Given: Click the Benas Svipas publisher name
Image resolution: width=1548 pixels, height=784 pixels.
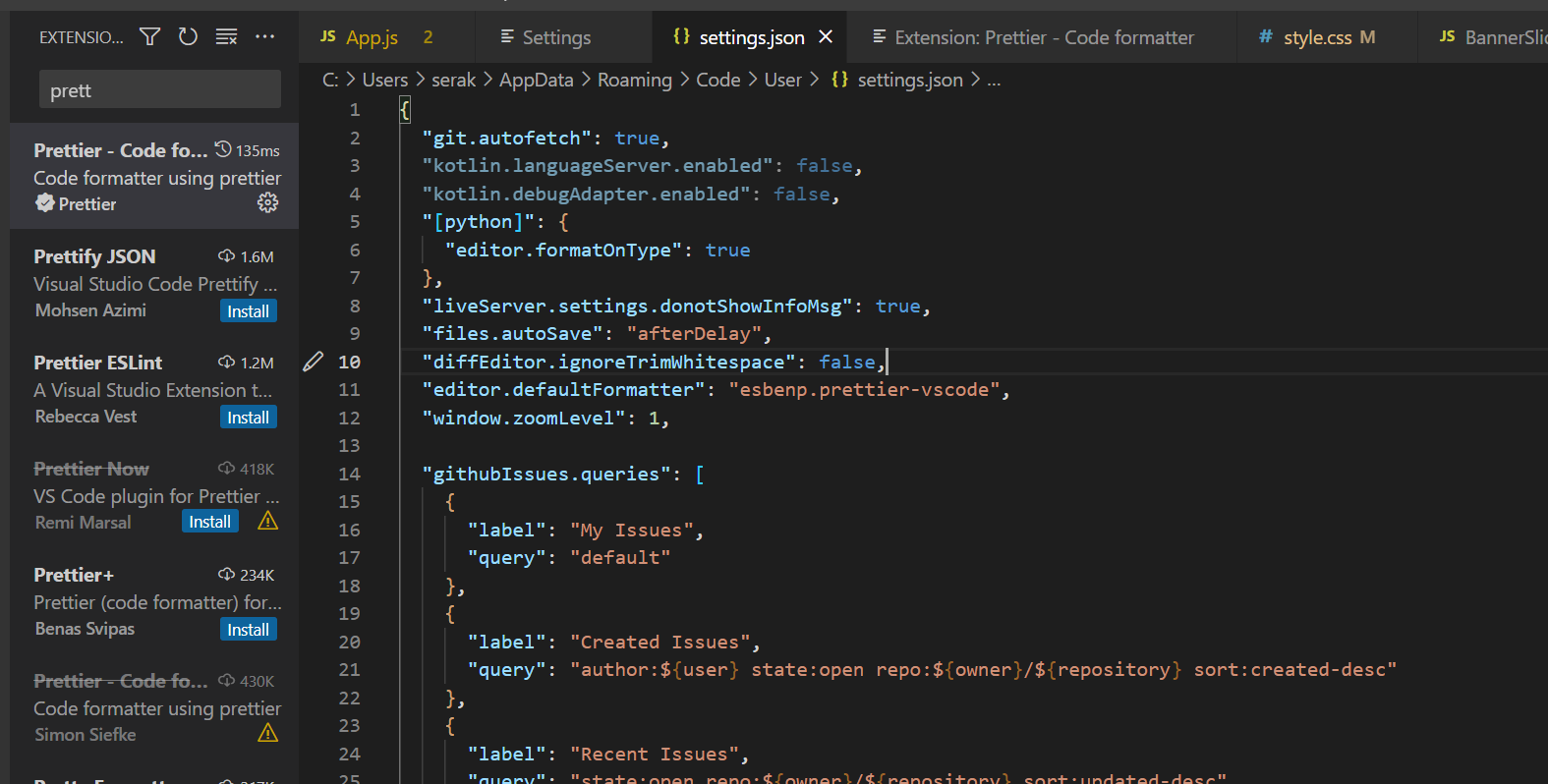Looking at the screenshot, I should 85,628.
